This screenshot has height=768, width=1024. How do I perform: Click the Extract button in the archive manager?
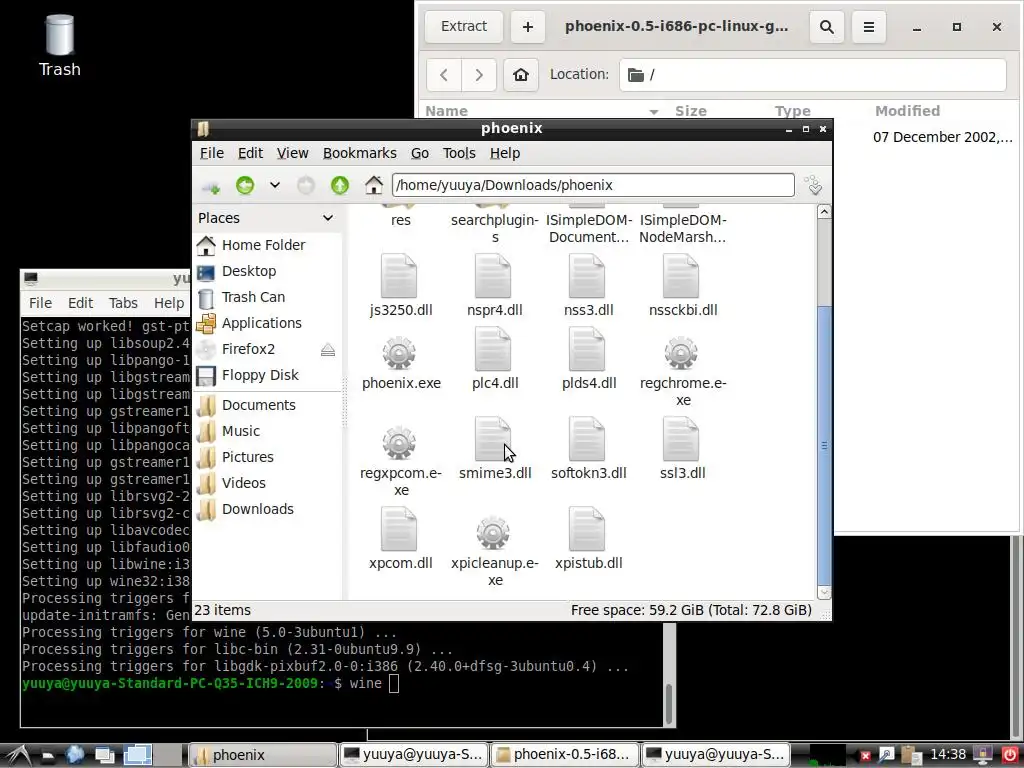pyautogui.click(x=464, y=27)
